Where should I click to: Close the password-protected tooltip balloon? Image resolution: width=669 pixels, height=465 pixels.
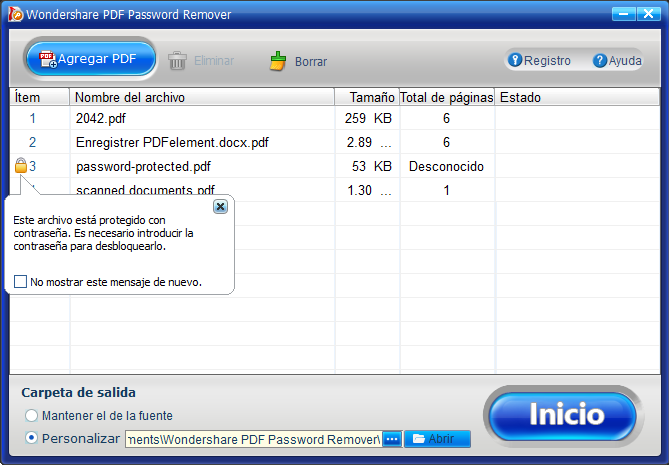pyautogui.click(x=220, y=207)
